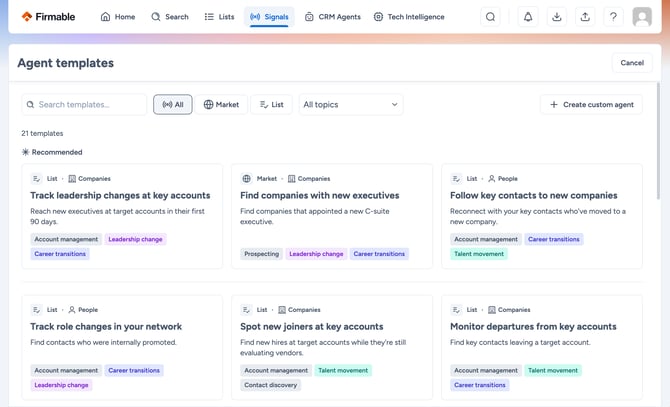
Task: Click the Career transitions tag on the Find companies card
Action: tap(379, 254)
